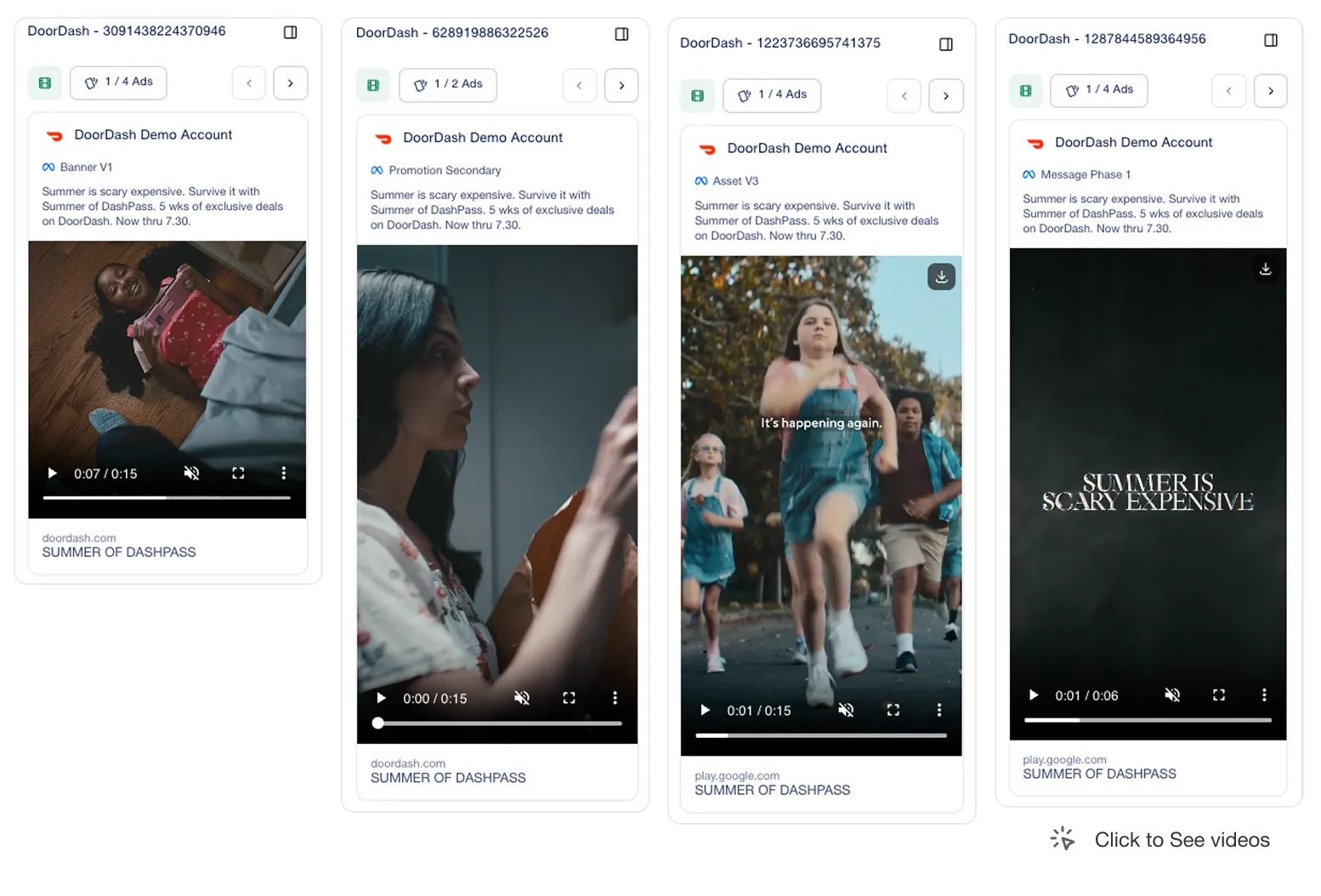Viewport: 1321px width, 896px height.
Task: Open more options on Promotion Secondary video
Action: (615, 698)
